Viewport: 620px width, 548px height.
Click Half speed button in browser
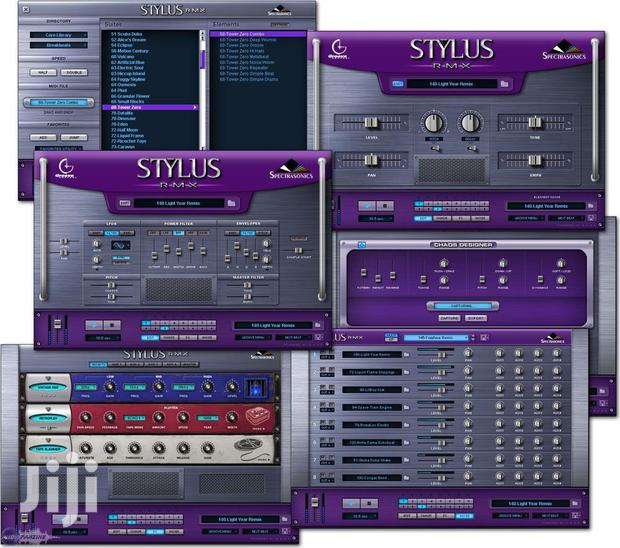coord(43,72)
